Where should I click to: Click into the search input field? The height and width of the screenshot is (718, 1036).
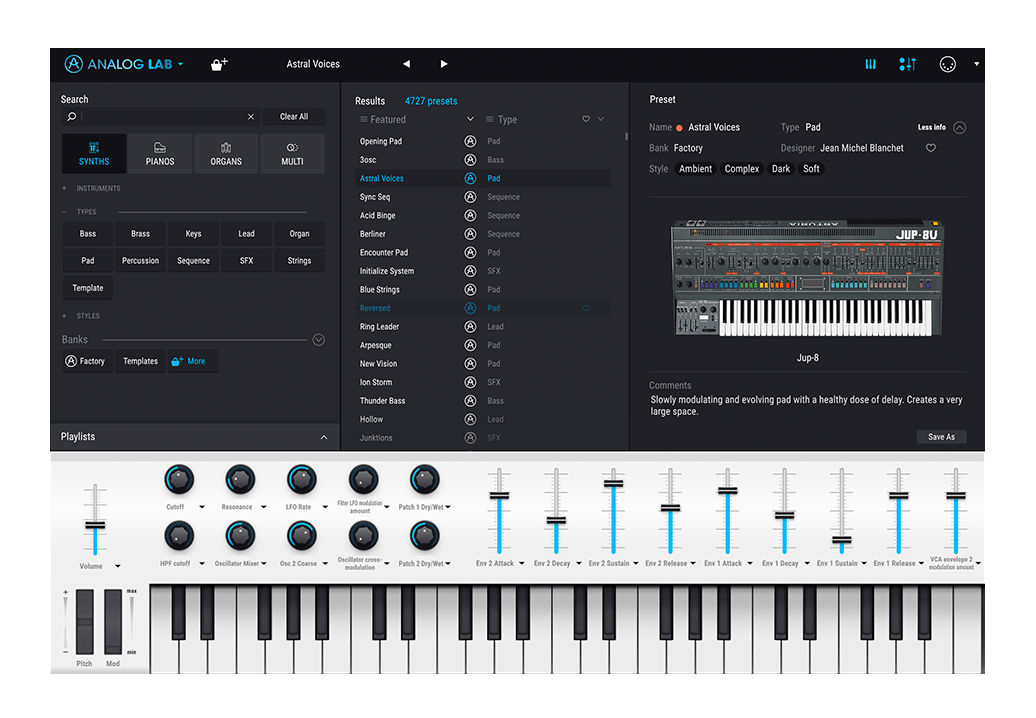[160, 117]
